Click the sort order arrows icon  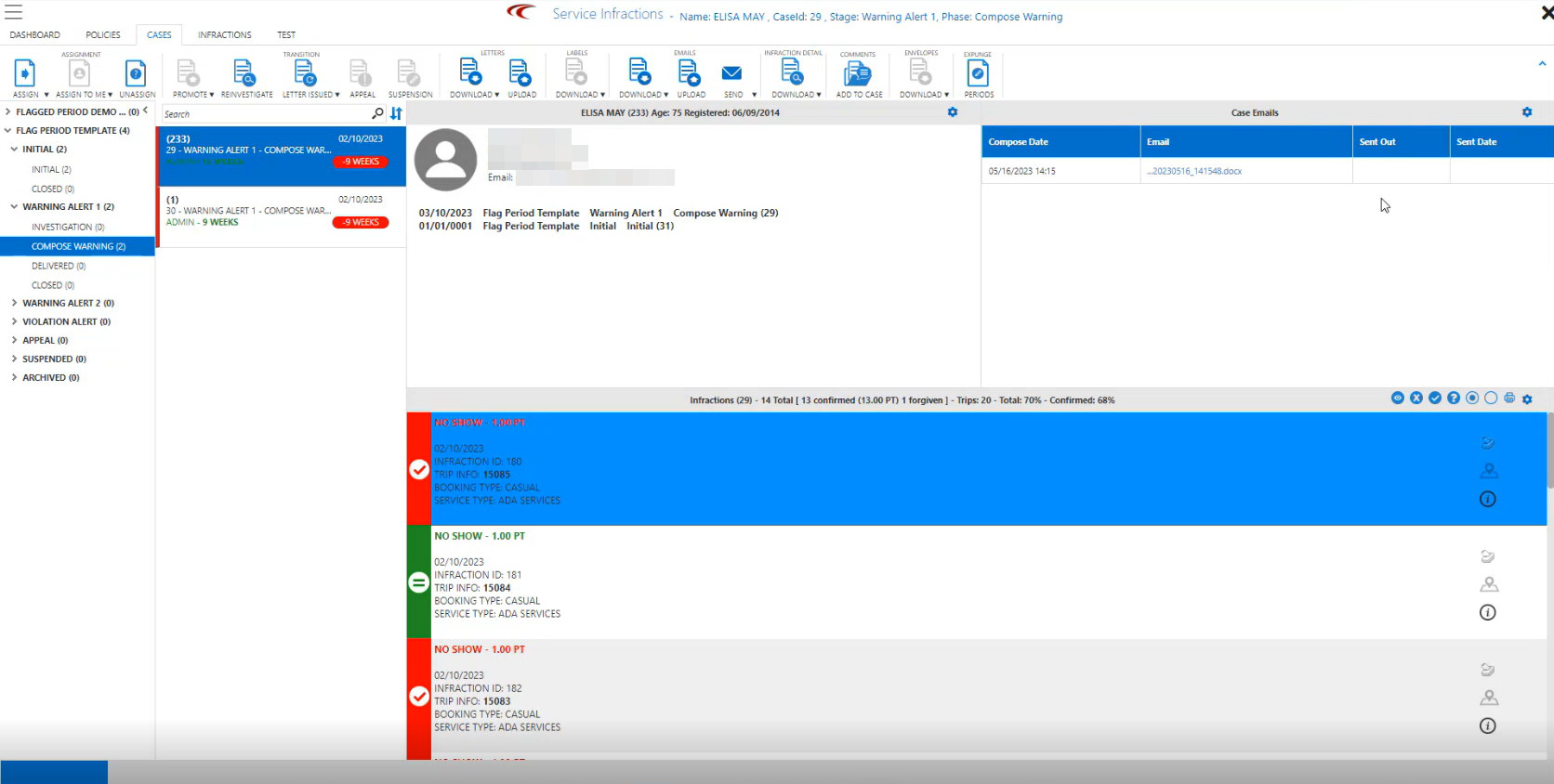click(x=396, y=113)
